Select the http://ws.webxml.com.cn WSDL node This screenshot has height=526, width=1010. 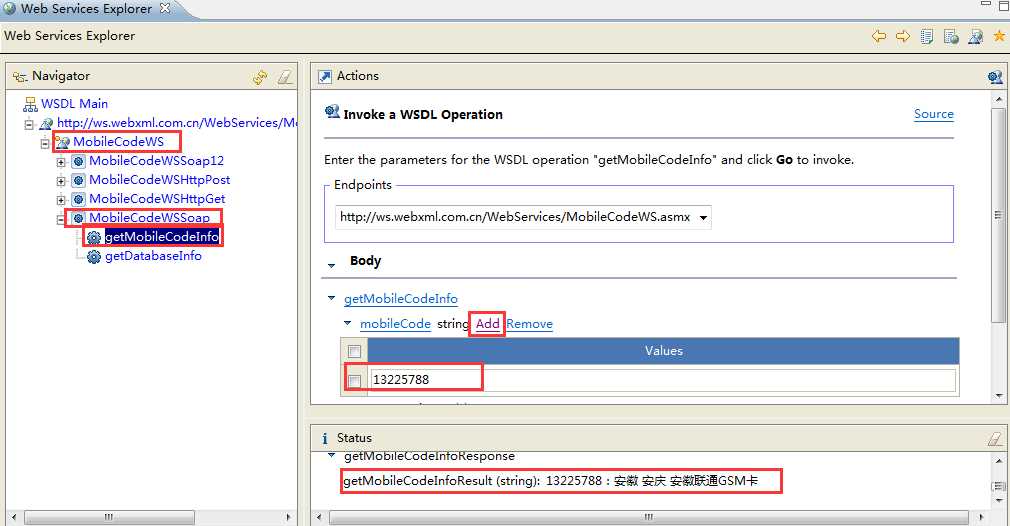[176, 122]
